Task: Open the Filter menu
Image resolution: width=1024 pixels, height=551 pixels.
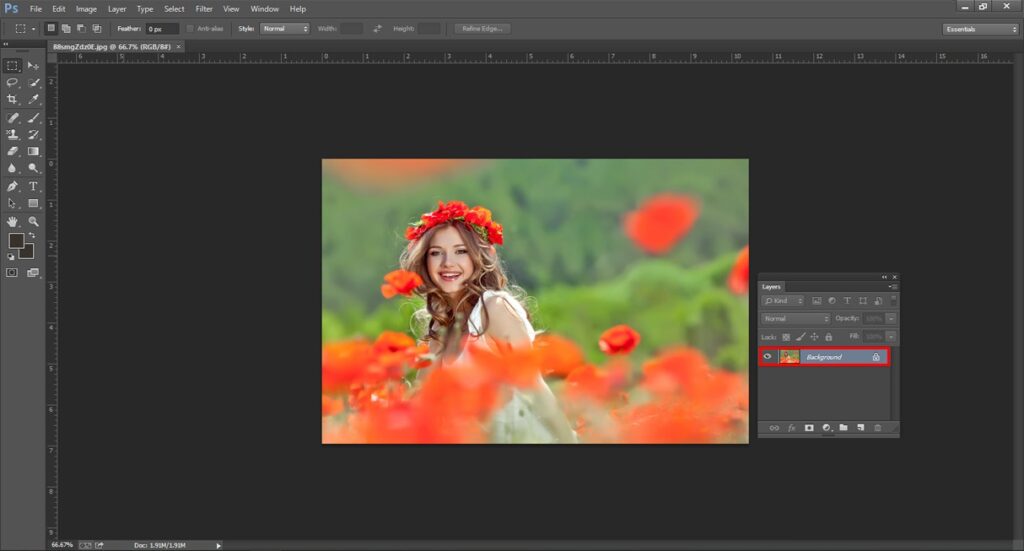Action: [x=204, y=9]
